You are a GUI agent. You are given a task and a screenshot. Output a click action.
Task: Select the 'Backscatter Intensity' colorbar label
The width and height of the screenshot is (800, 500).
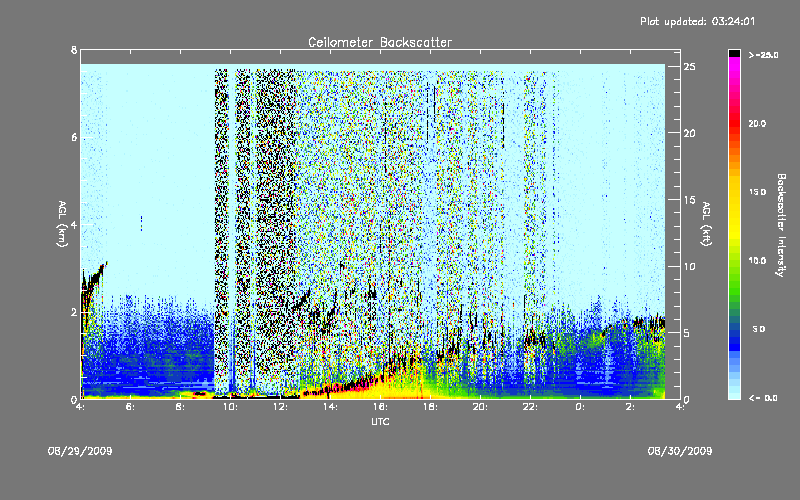[x=781, y=225]
